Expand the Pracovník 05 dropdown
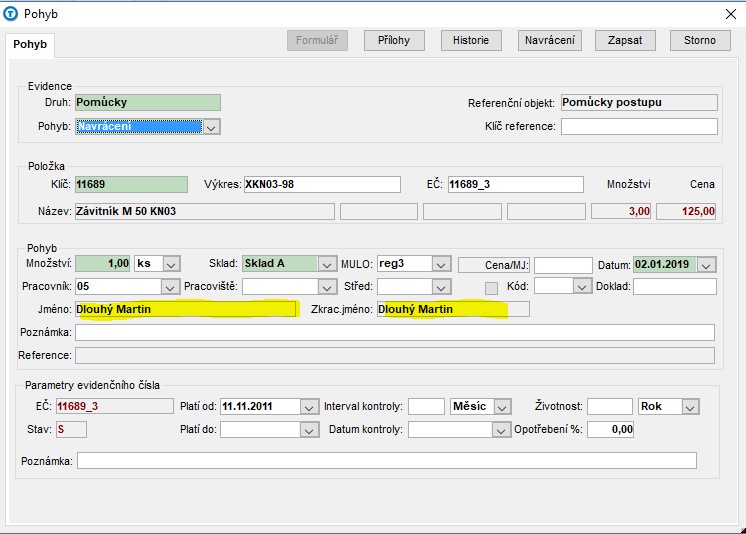The height and width of the screenshot is (534, 746). [x=169, y=287]
